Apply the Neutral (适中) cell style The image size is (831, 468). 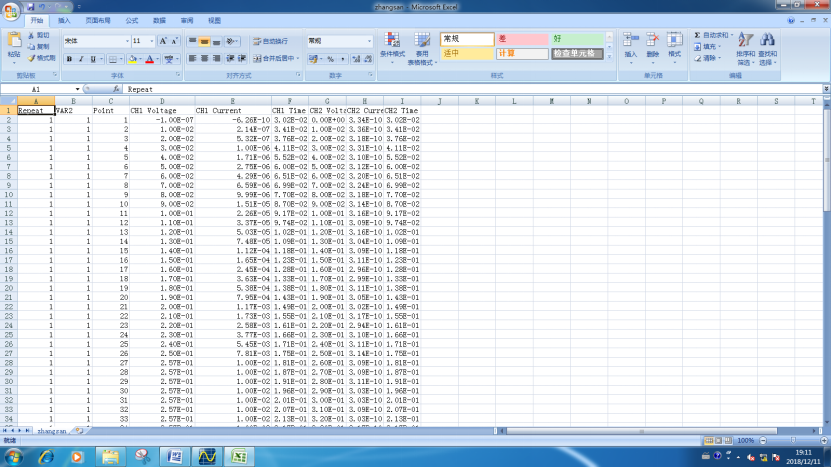467,54
